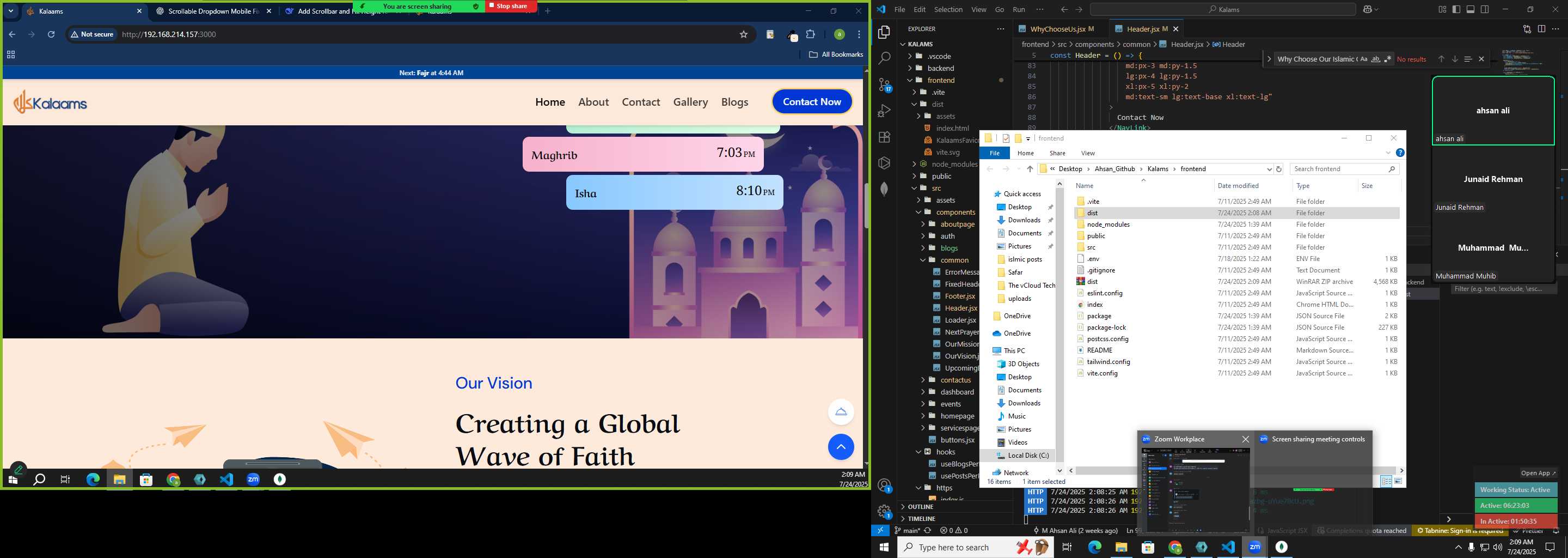Open Chrome tab search dropdown arrow
The width and height of the screenshot is (1568, 558).
tap(11, 11)
